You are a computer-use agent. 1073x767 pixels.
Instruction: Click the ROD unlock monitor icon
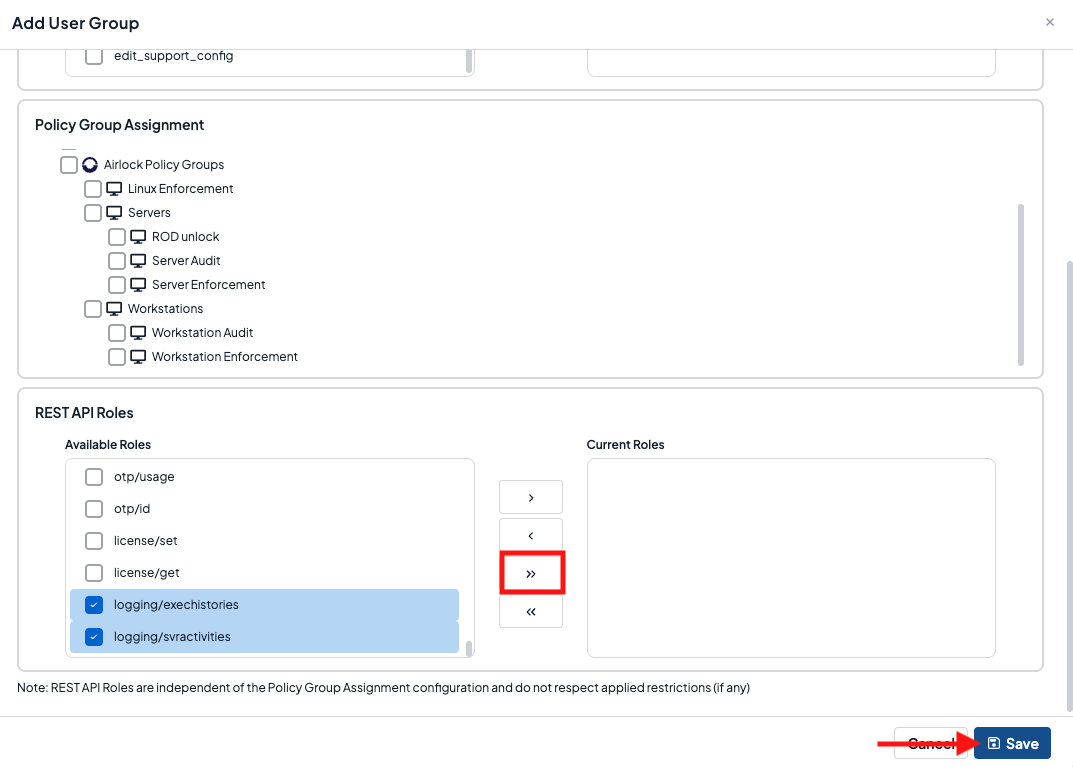[138, 237]
